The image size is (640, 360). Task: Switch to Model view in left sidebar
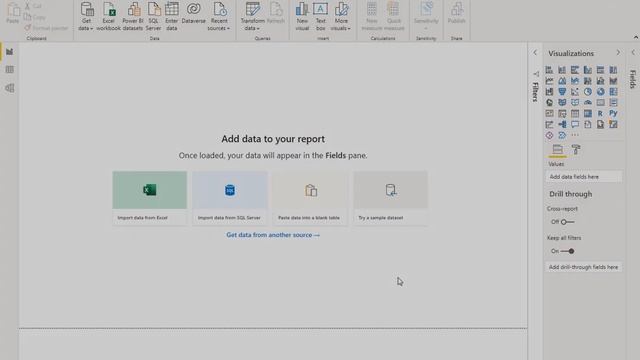click(9, 88)
